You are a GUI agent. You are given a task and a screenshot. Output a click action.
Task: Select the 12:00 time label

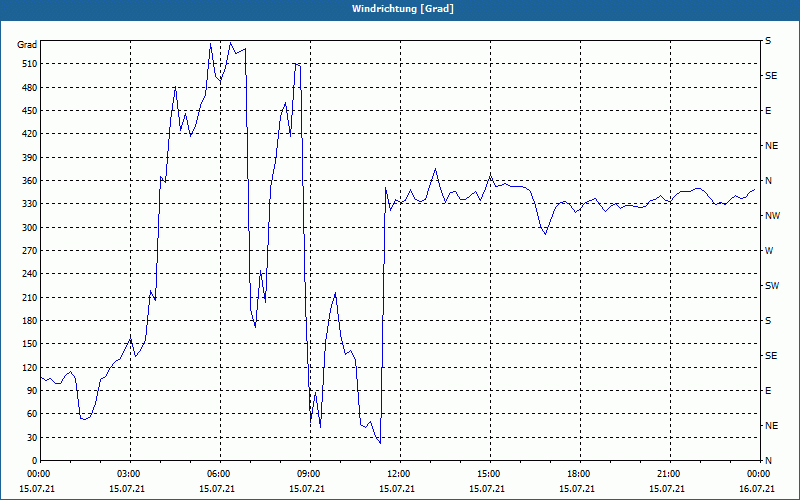[x=400, y=474]
